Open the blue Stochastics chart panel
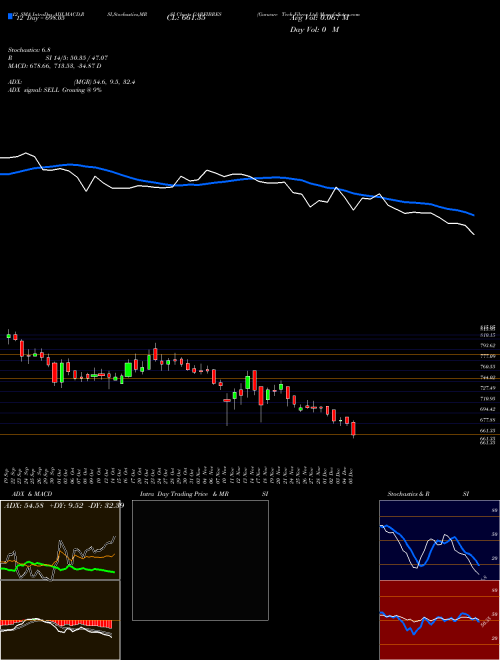Image resolution: width=500 pixels, height=660 pixels. tap(439, 540)
